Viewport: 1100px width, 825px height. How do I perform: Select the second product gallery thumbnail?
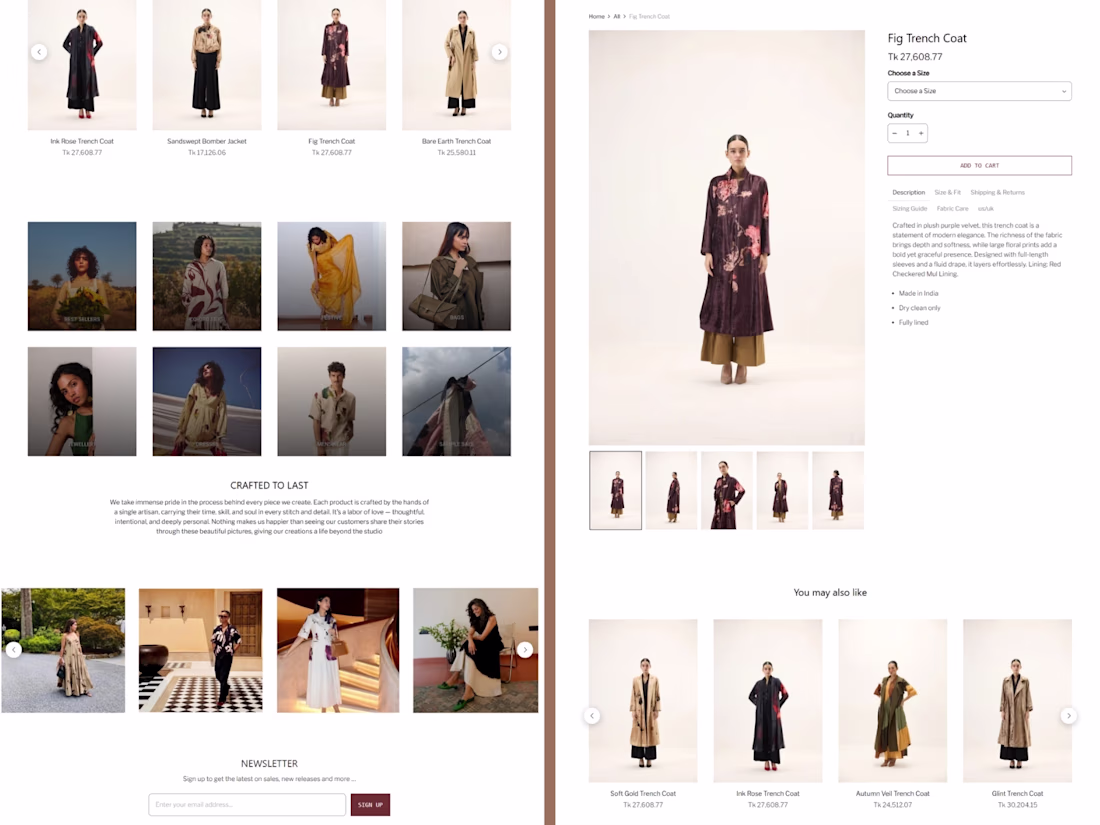pyautogui.click(x=671, y=490)
